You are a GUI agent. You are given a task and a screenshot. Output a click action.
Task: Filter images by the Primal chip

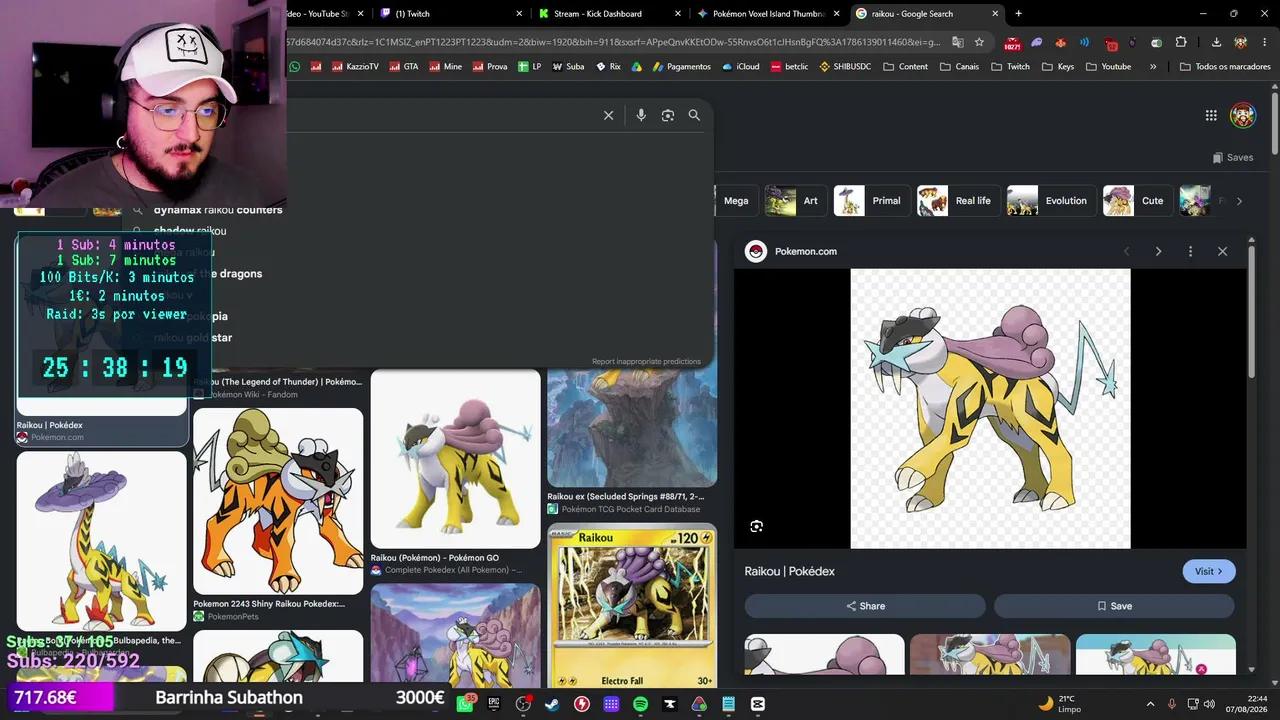click(872, 201)
